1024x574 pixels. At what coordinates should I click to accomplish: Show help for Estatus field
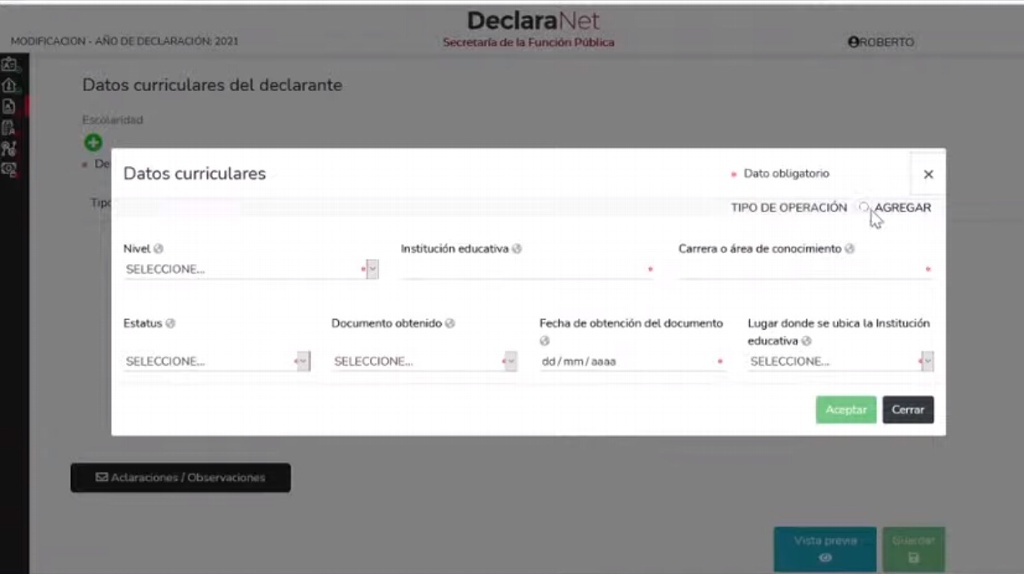click(170, 323)
